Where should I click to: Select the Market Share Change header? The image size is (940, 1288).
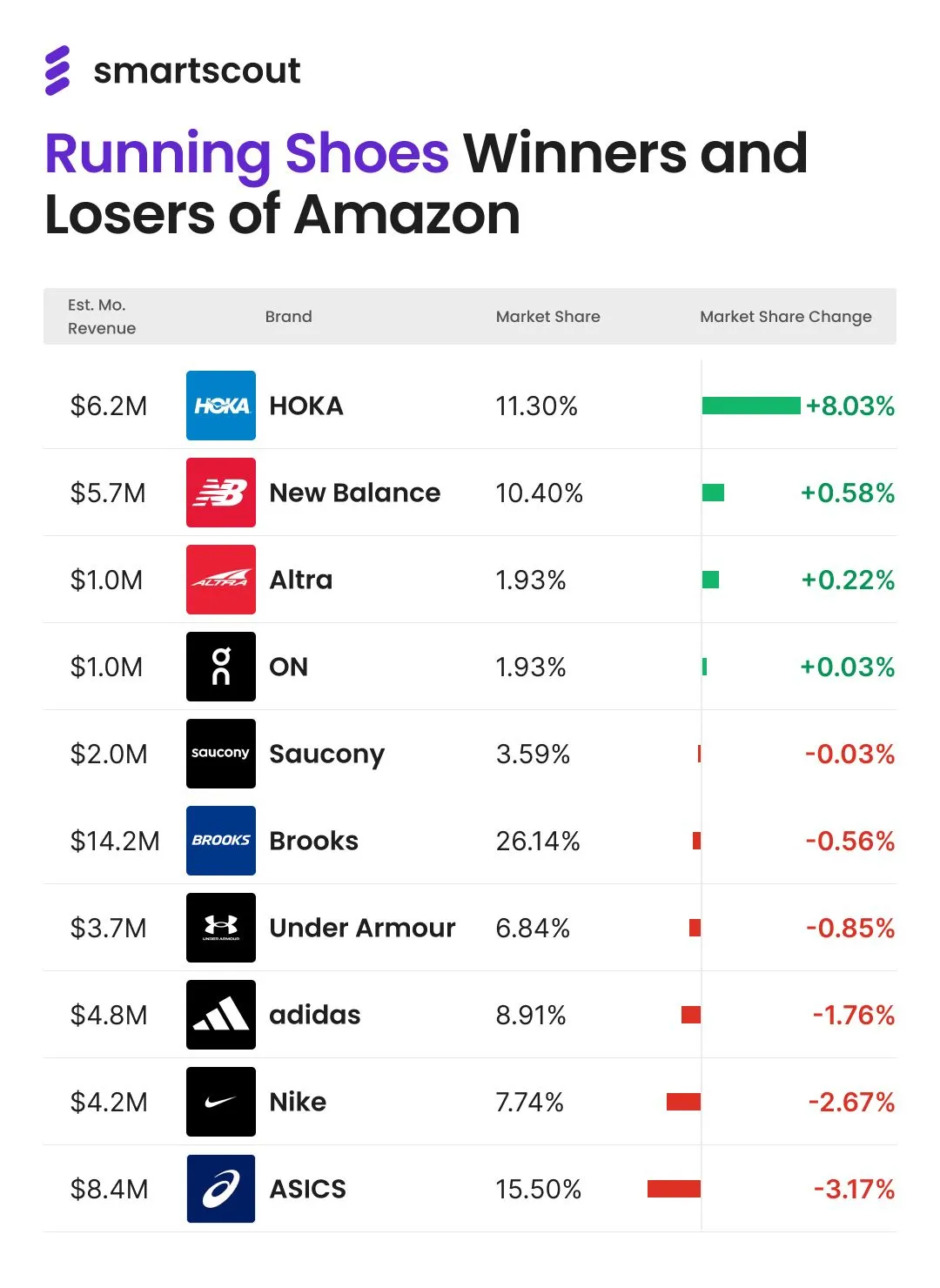785,317
